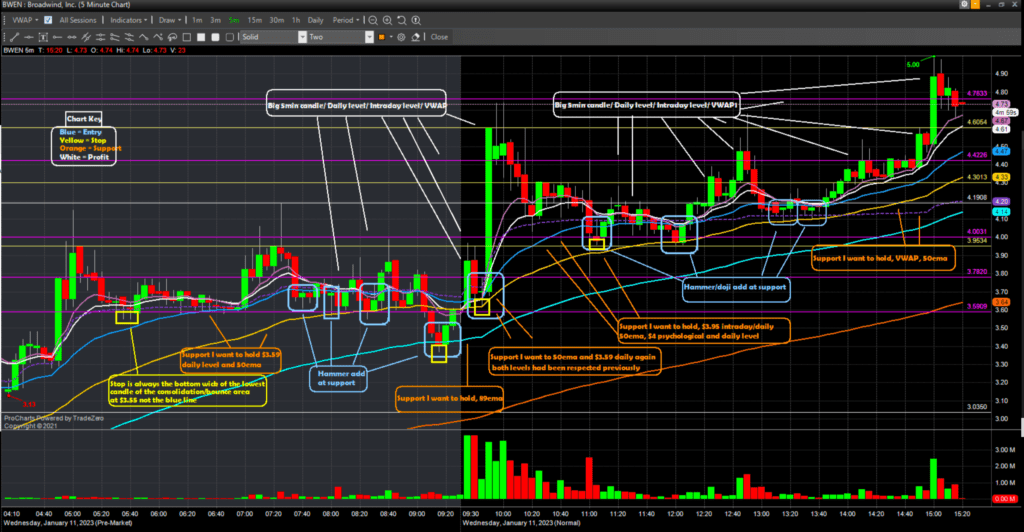Open the Period menu

346,20
